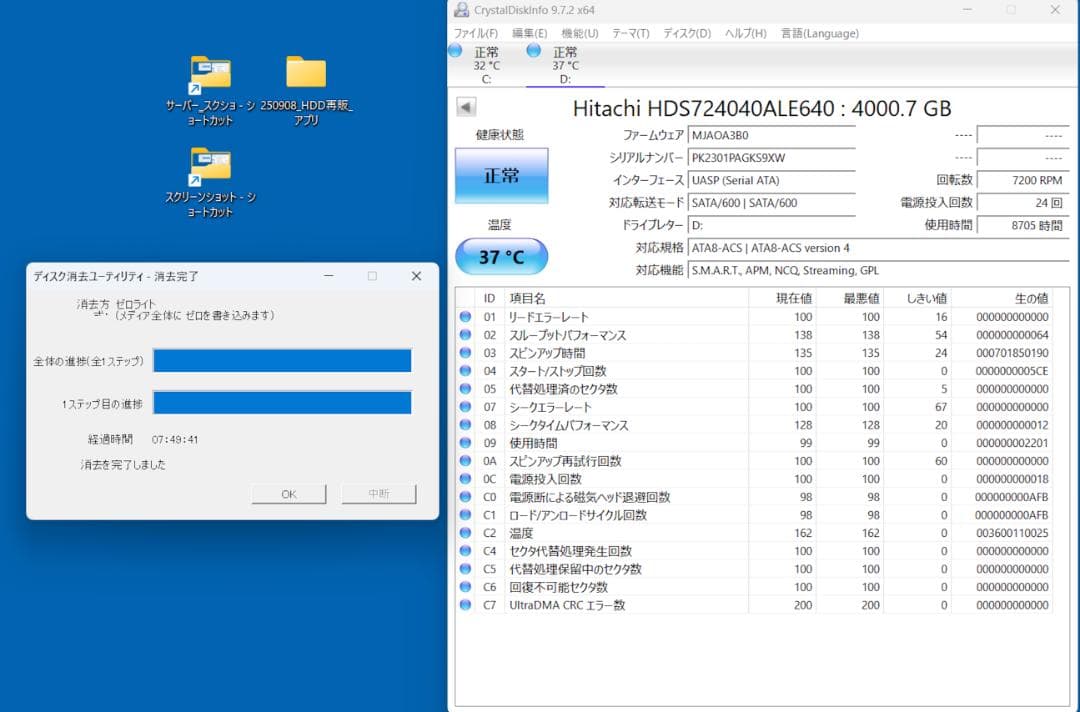Click the blue 37°C temperature gauge
This screenshot has width=1080, height=712.
(x=501, y=256)
